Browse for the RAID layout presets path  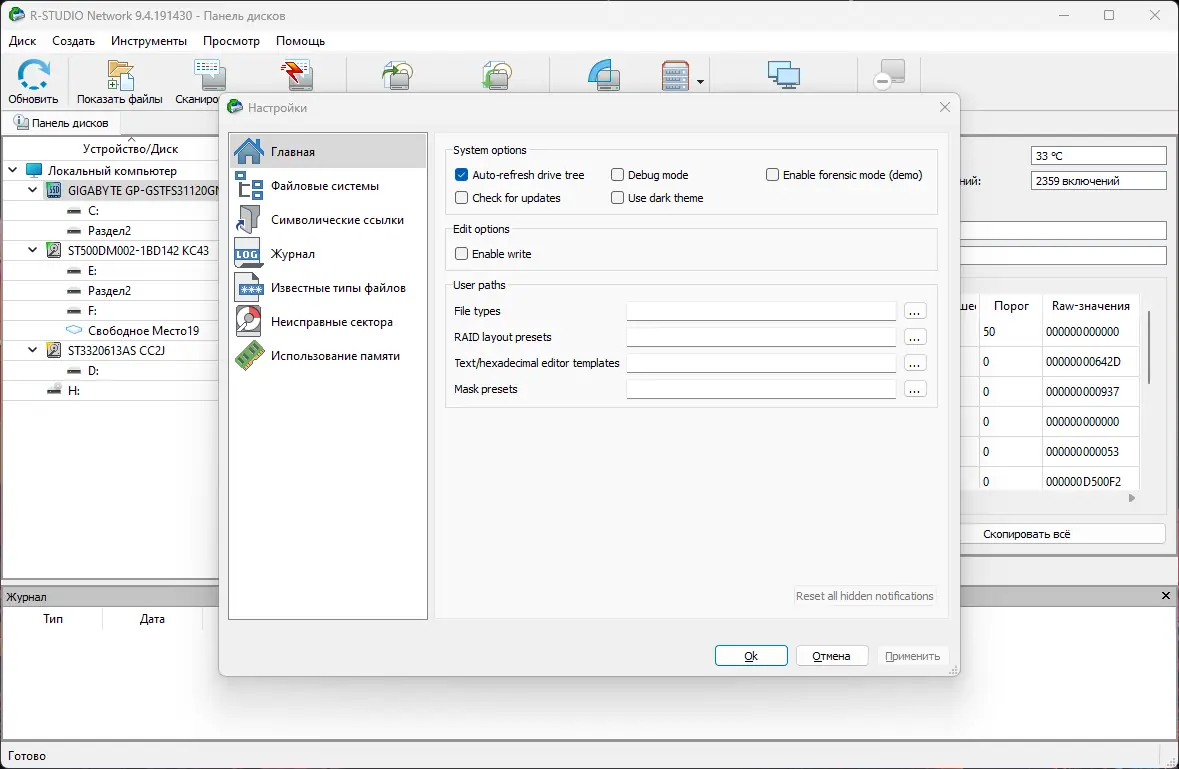point(914,338)
